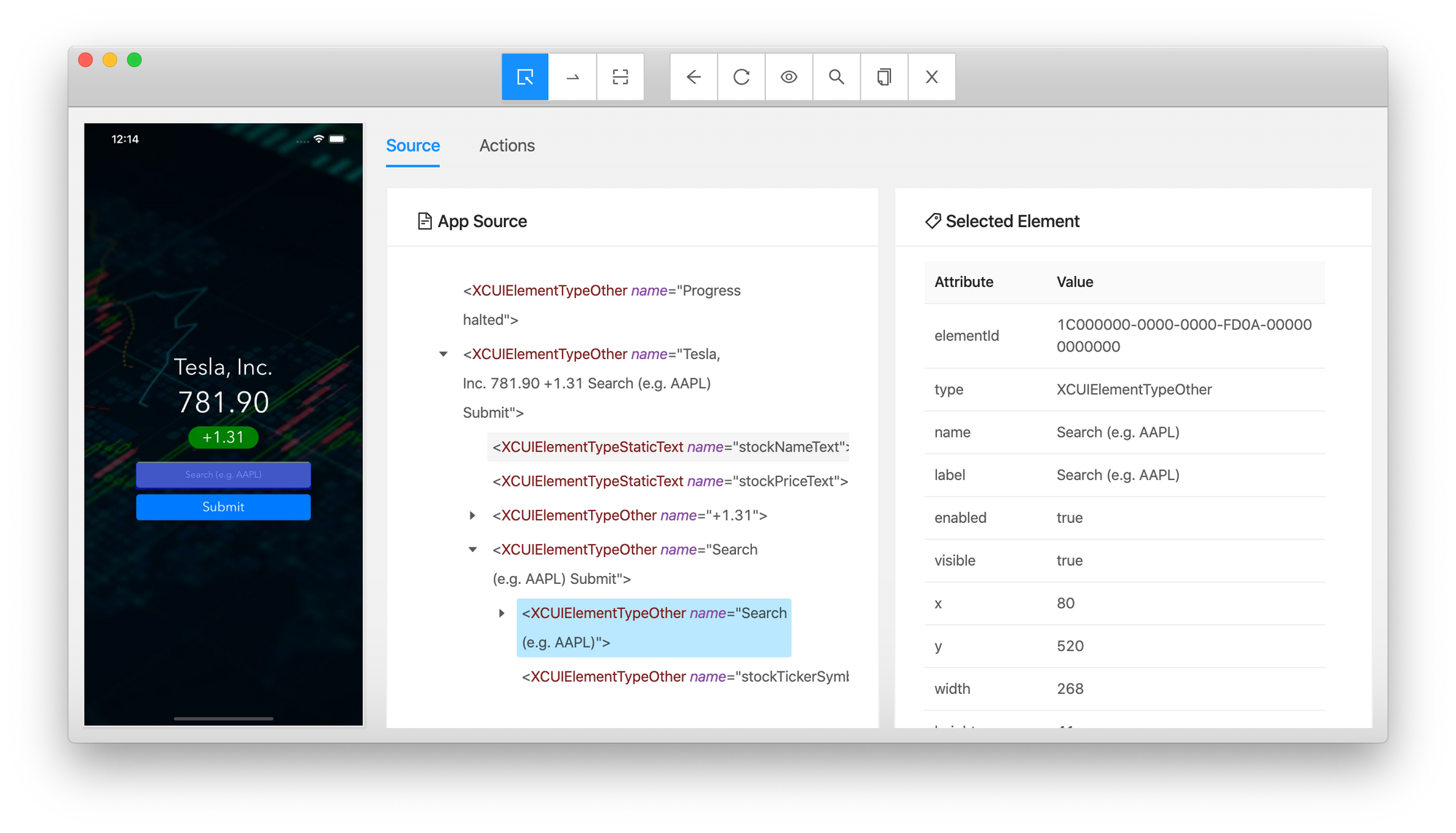Expand the XCUIElementTypeOther +1.31 node

click(x=471, y=515)
